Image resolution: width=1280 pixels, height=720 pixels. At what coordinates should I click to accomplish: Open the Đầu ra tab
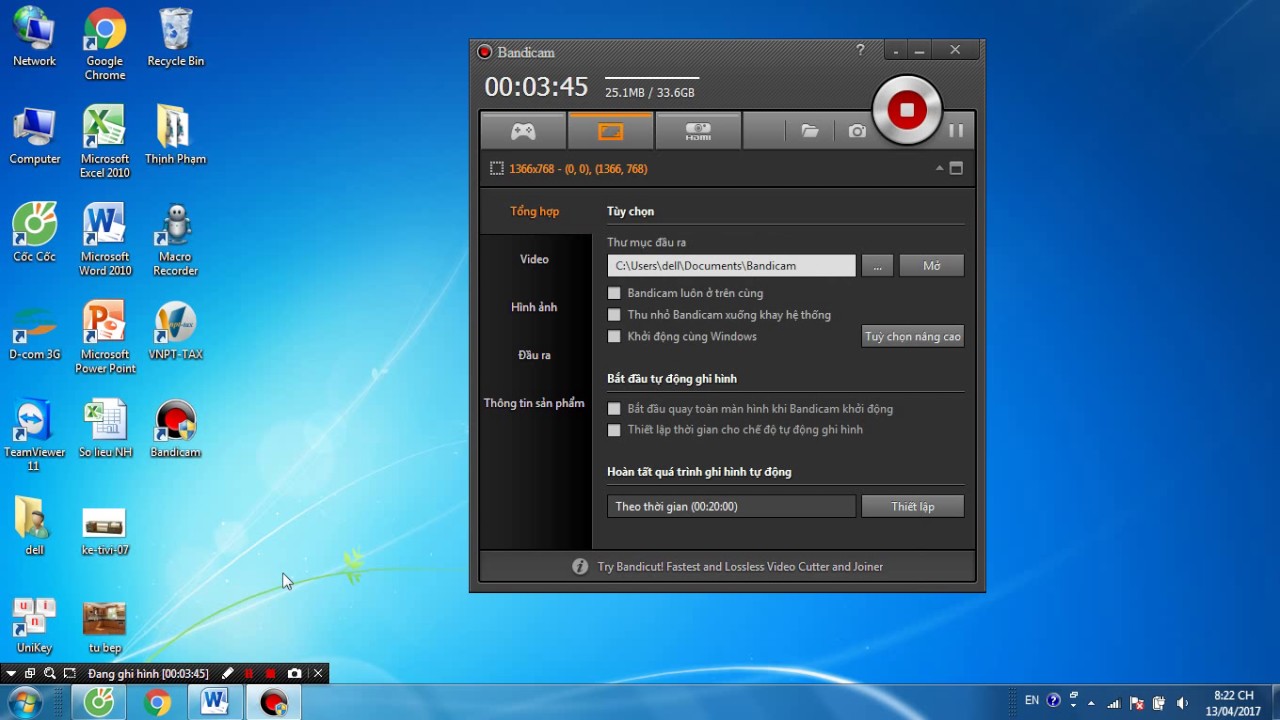(x=535, y=355)
